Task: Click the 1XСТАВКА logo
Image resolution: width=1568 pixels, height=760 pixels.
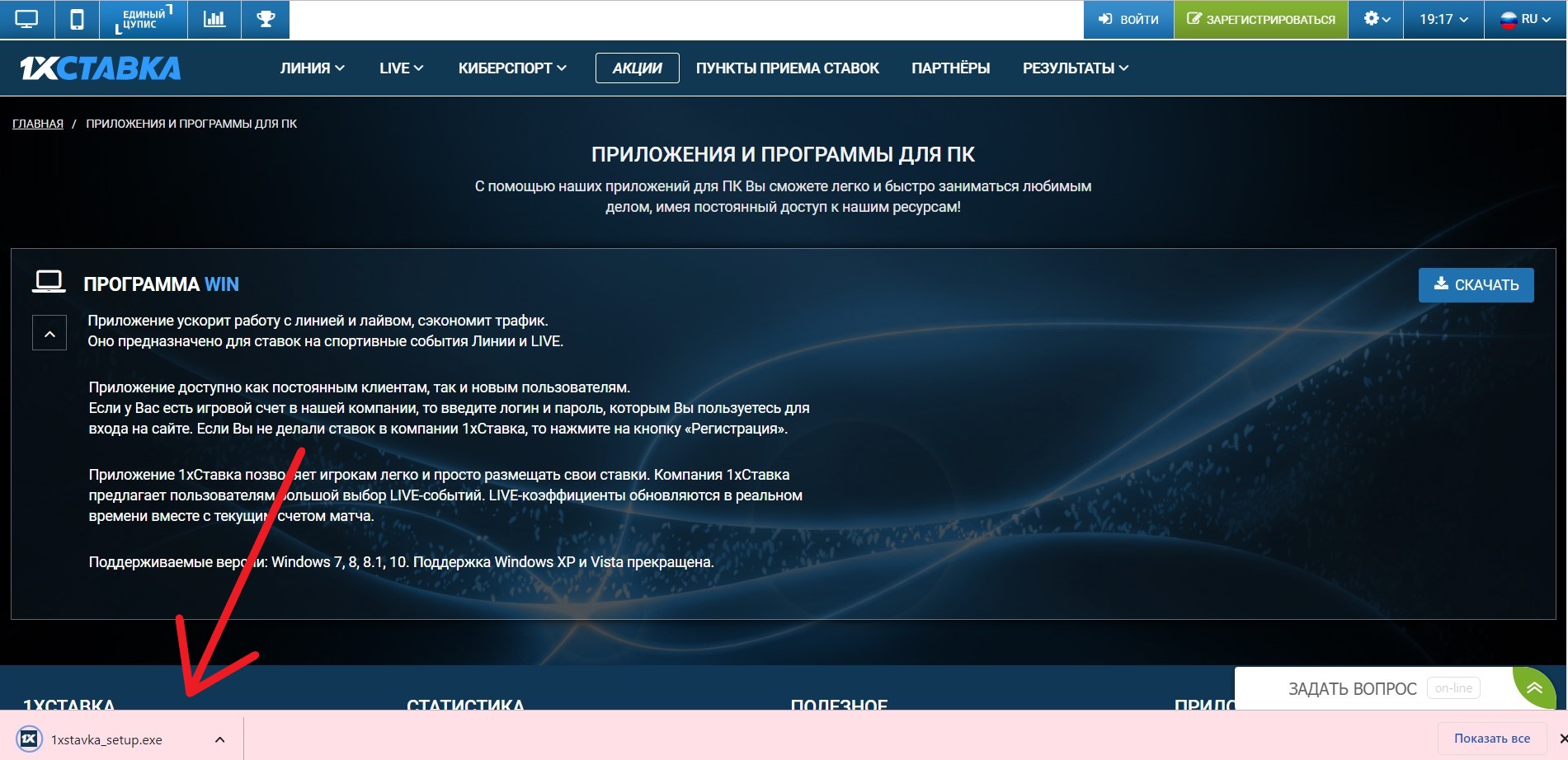Action: 100,68
